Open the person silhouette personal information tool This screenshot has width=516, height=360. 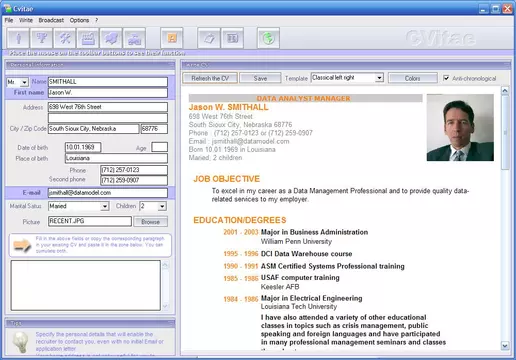coord(18,39)
